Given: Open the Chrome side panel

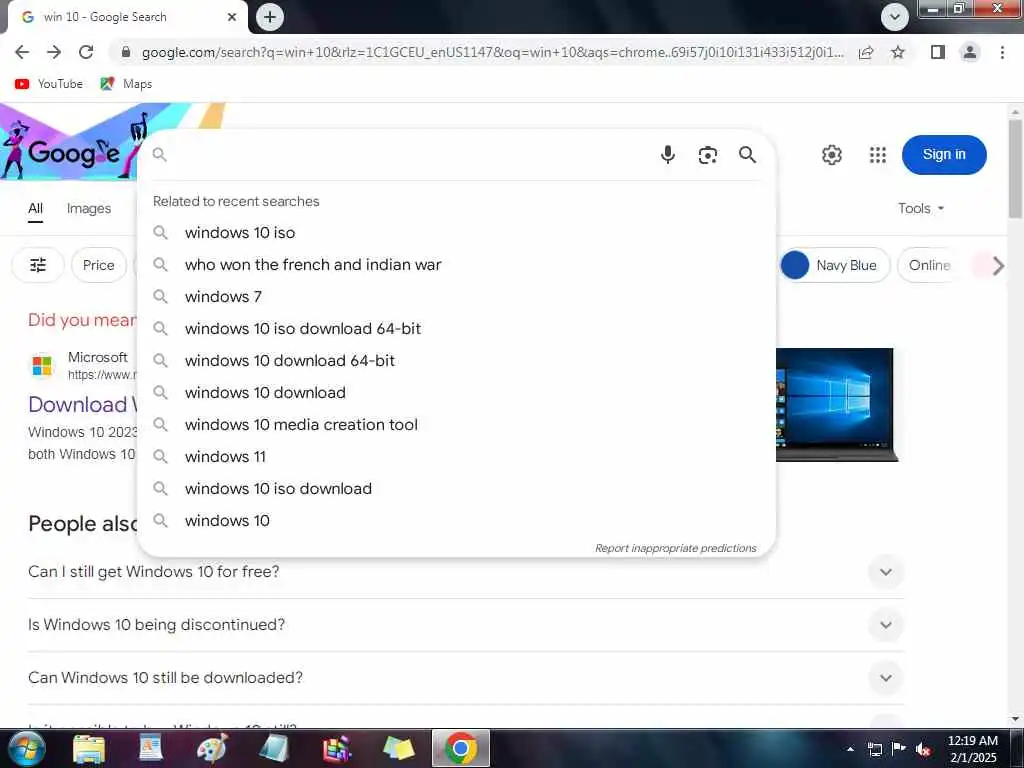Looking at the screenshot, I should (938, 52).
